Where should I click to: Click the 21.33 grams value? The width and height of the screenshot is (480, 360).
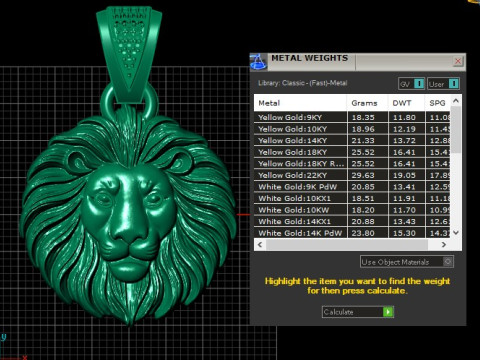pyautogui.click(x=363, y=141)
